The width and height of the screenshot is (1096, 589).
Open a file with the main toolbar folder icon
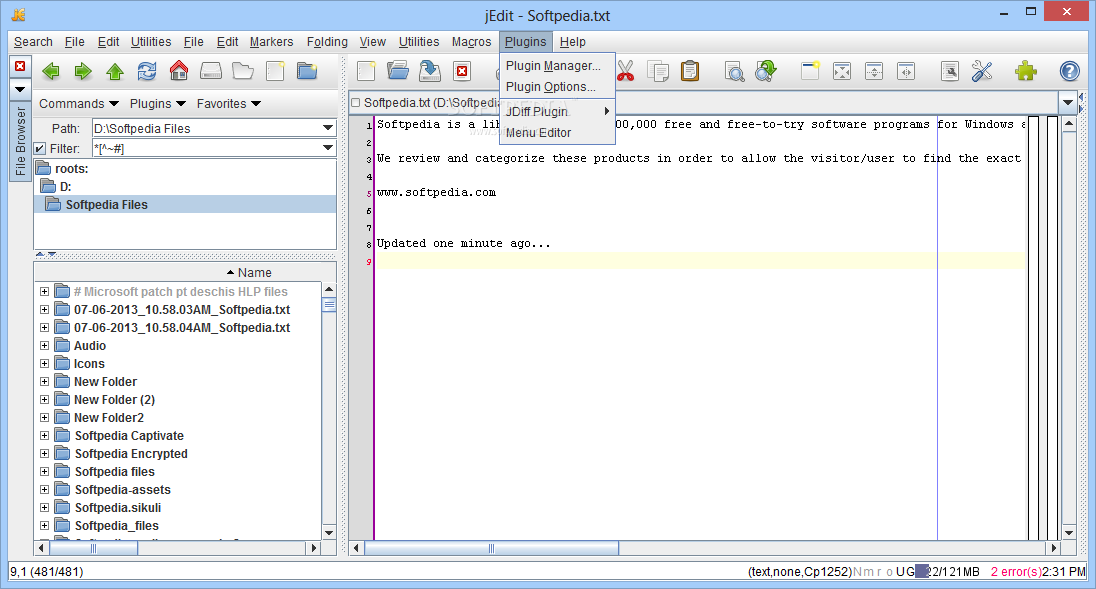[398, 71]
